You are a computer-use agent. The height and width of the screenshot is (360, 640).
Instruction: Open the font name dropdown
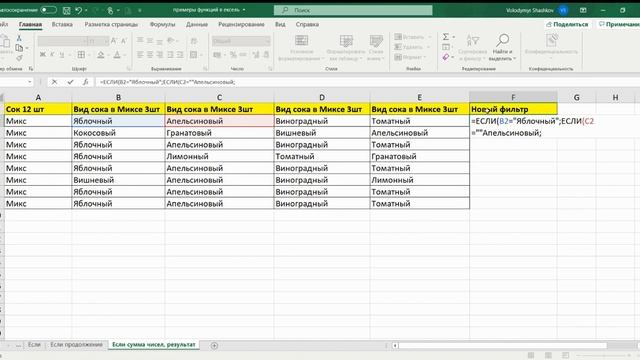[x=85, y=41]
